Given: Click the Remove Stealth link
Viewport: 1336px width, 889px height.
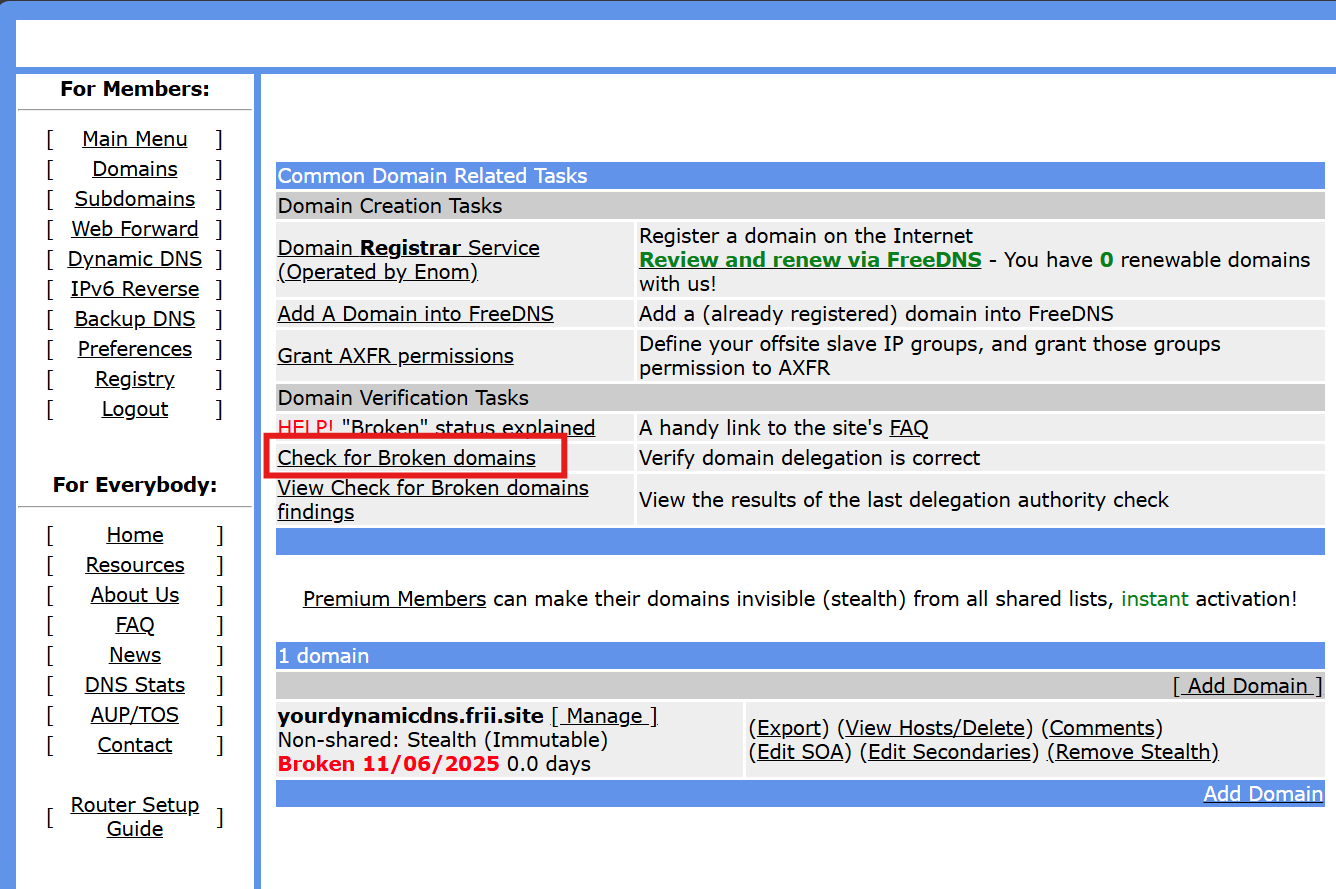Looking at the screenshot, I should coord(1132,752).
